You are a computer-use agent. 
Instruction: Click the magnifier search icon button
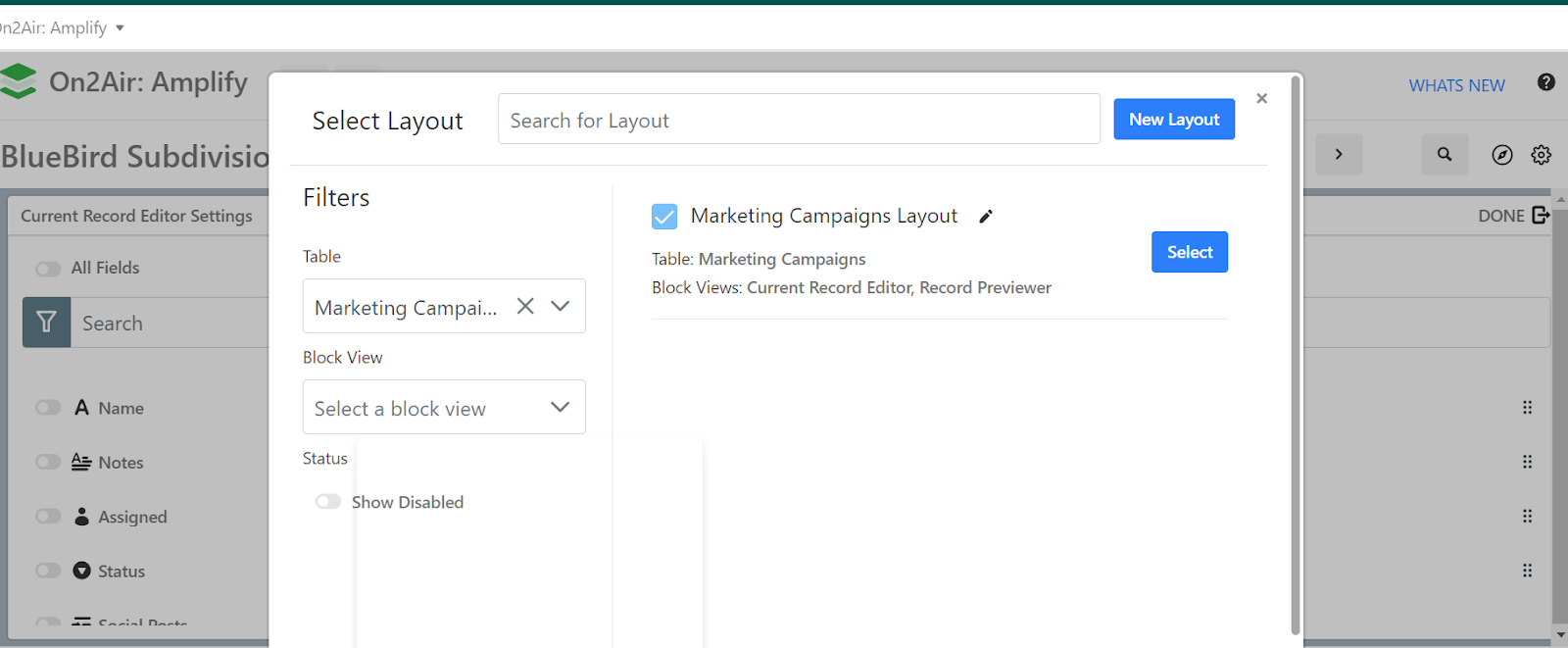click(x=1445, y=155)
